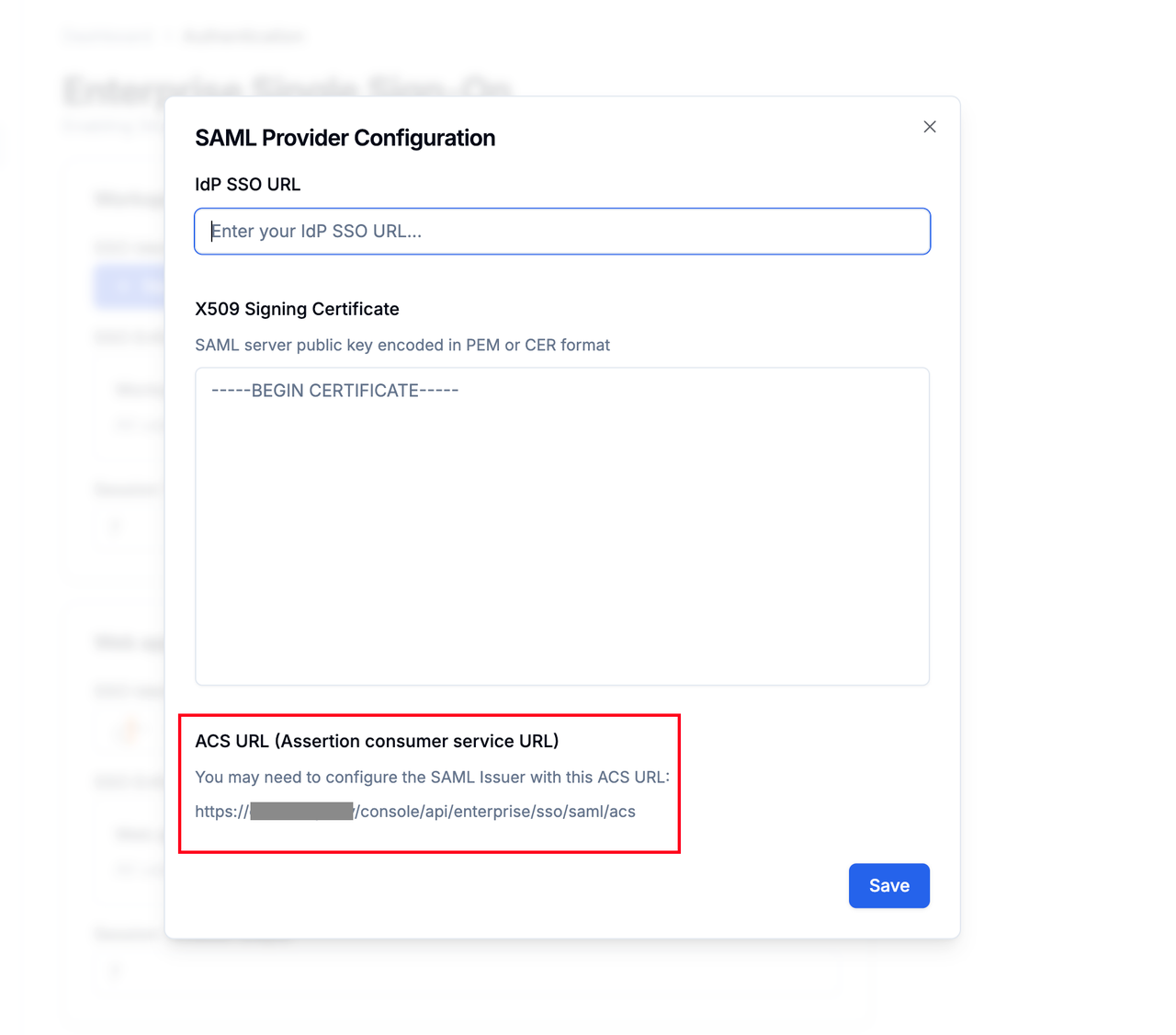
Task: Click into the IdP SSO URL field
Action: 562,232
